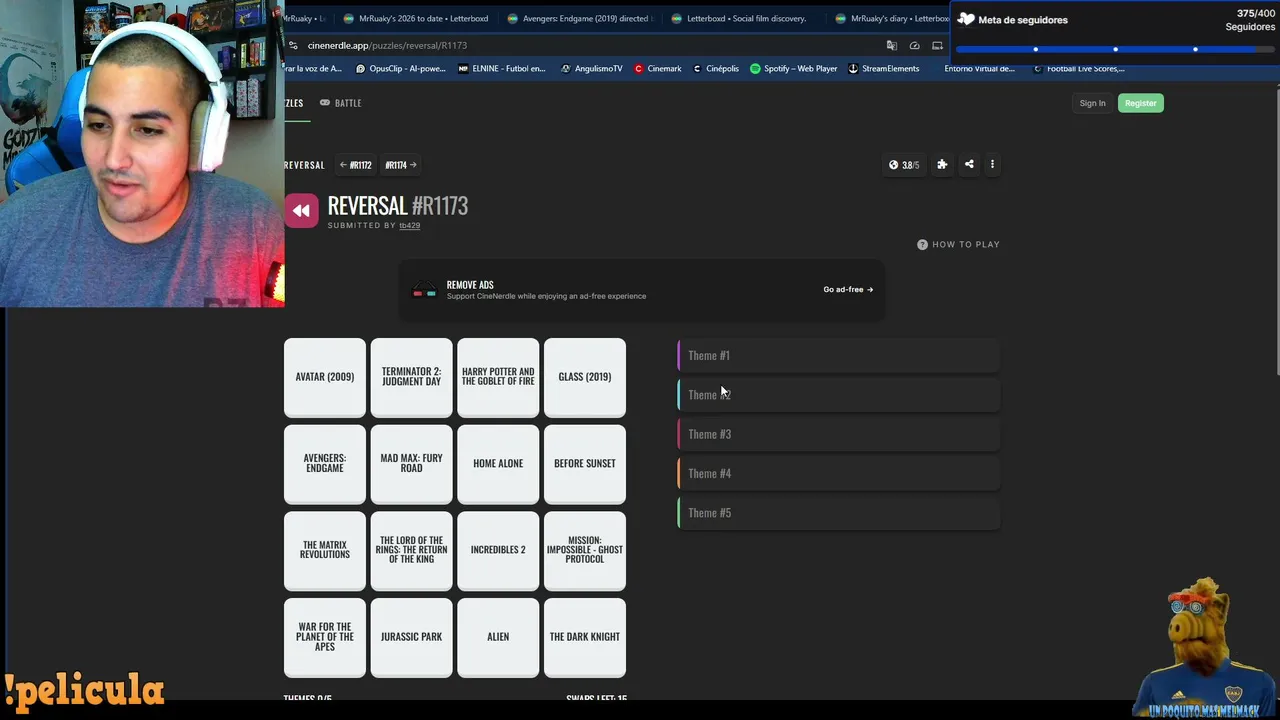Select the Incredibles 2 tile
Screen dimensions: 1280x720
pyautogui.click(x=498, y=550)
